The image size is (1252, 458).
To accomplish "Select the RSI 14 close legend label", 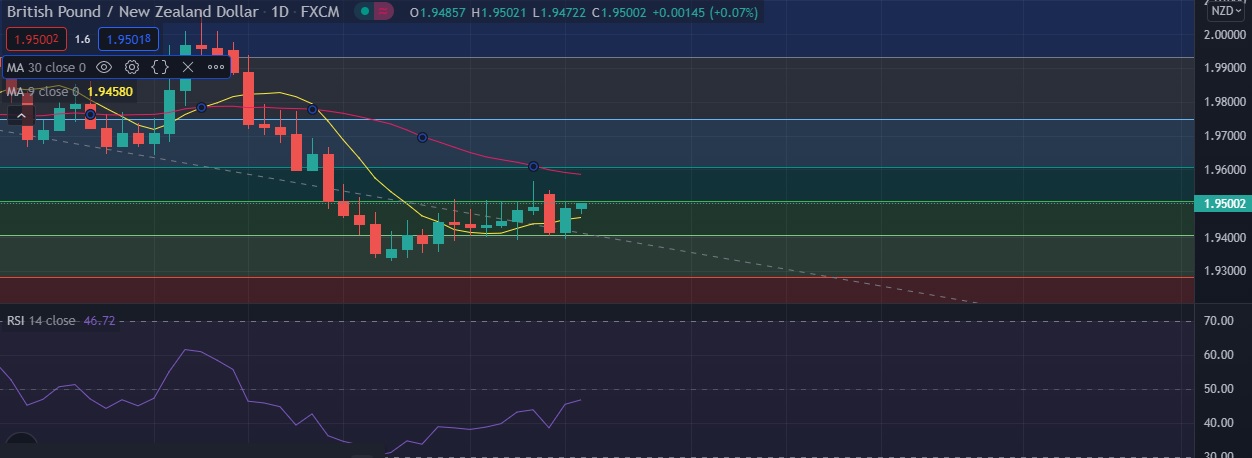I will pyautogui.click(x=41, y=321).
